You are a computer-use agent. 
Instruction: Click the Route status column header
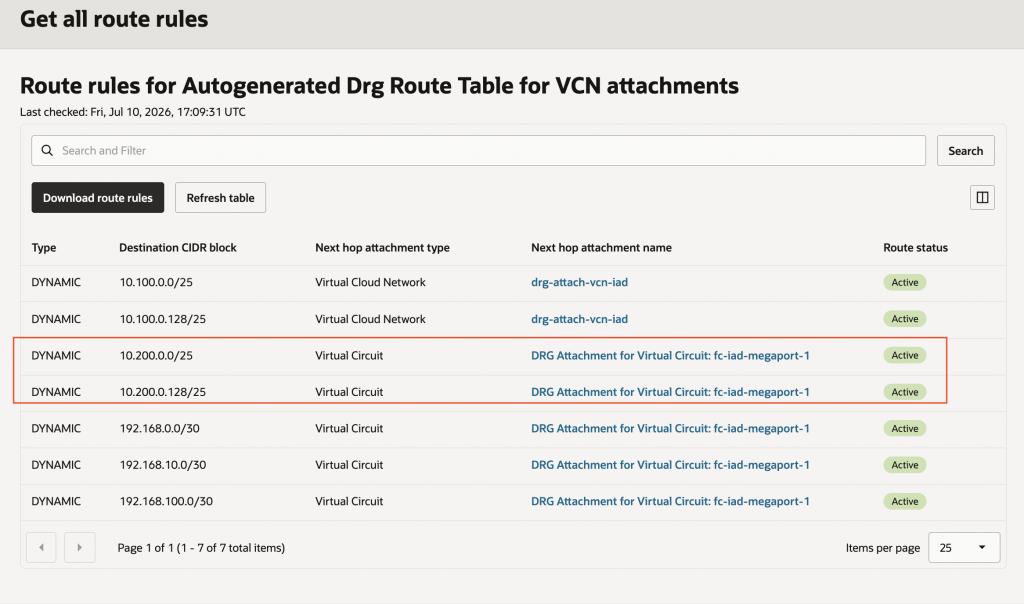(x=915, y=247)
